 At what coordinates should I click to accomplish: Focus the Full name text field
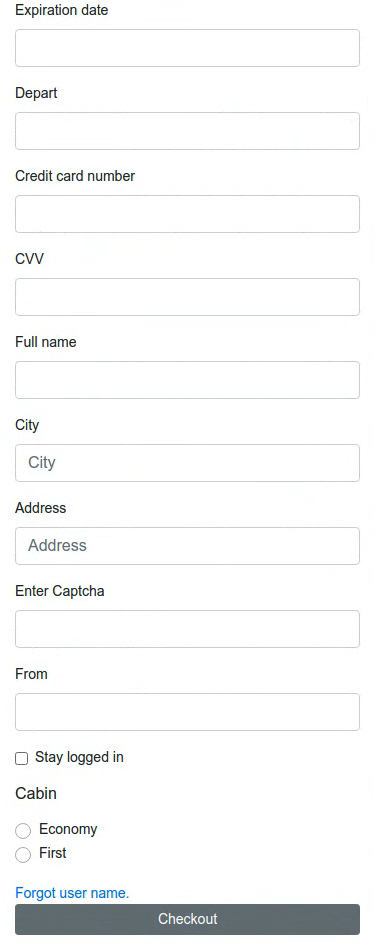(188, 380)
